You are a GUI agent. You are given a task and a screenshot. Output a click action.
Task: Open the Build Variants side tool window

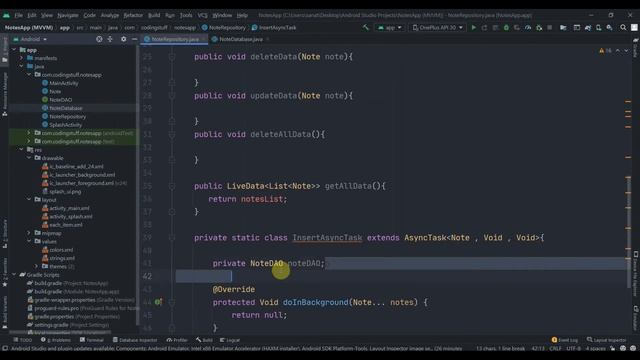point(4,312)
